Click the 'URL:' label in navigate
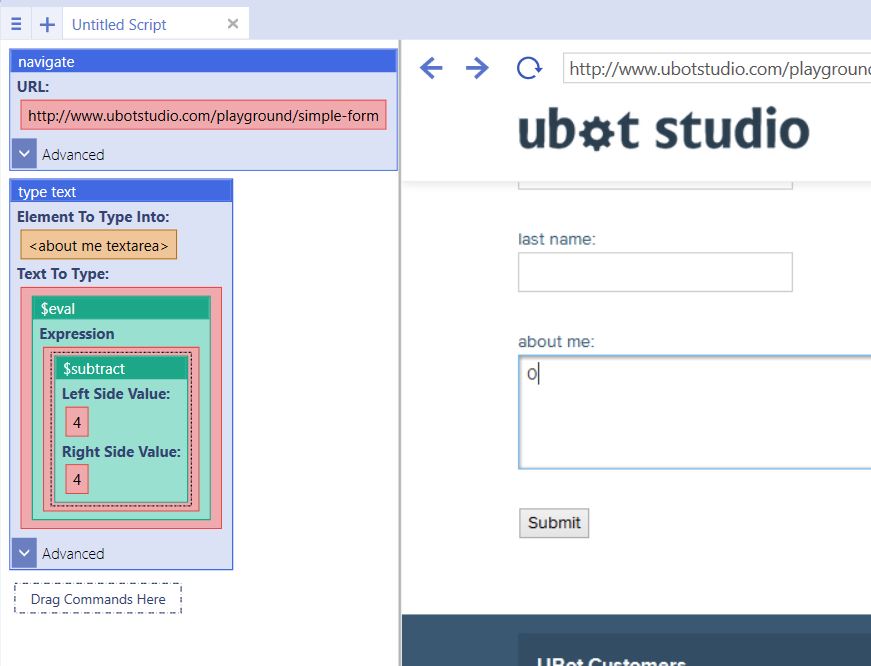 [x=33, y=87]
